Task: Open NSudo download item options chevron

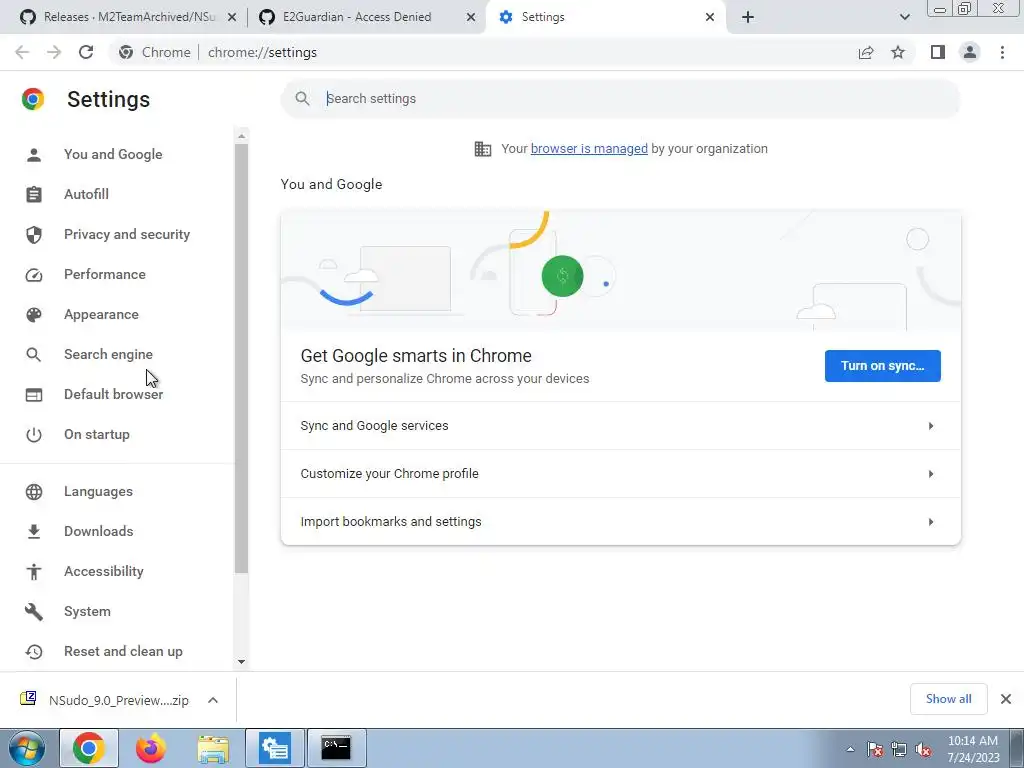Action: pyautogui.click(x=213, y=700)
